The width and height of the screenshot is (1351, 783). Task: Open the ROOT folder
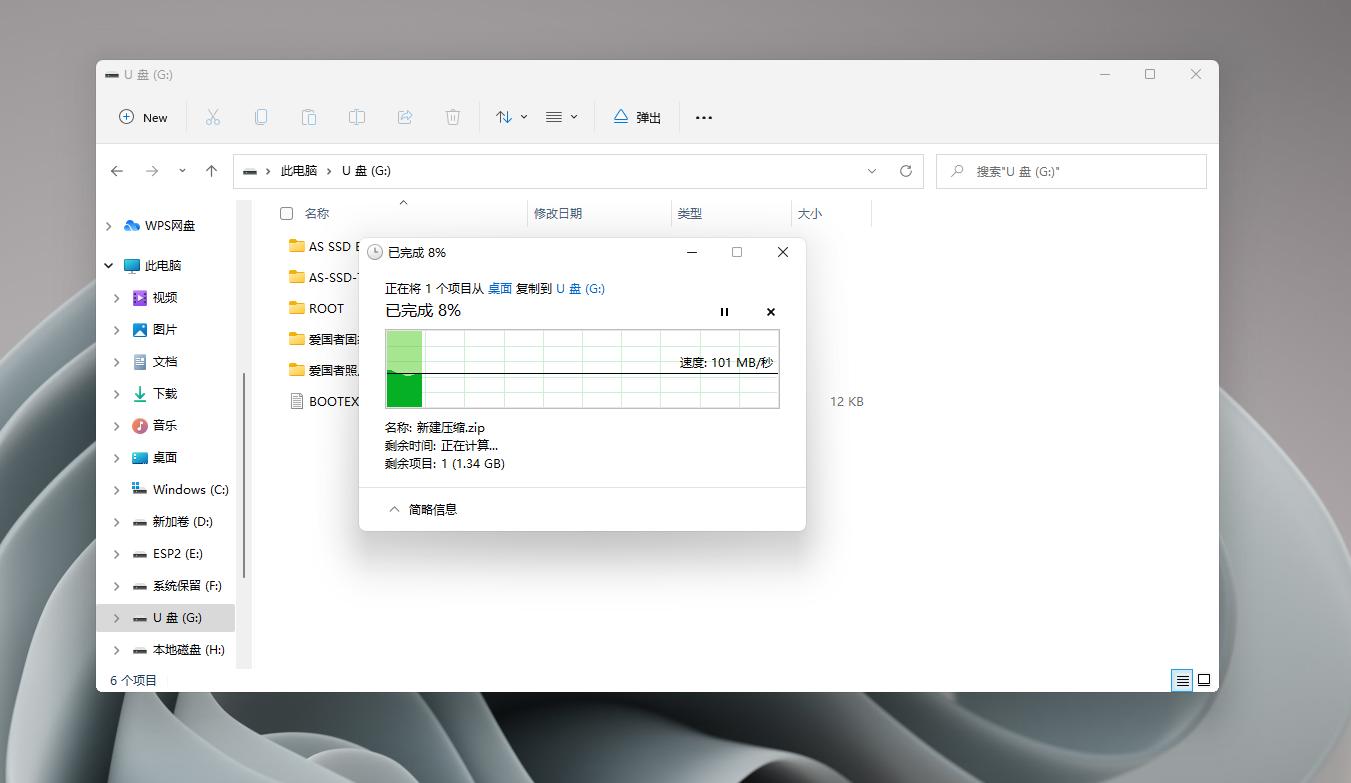click(x=327, y=308)
